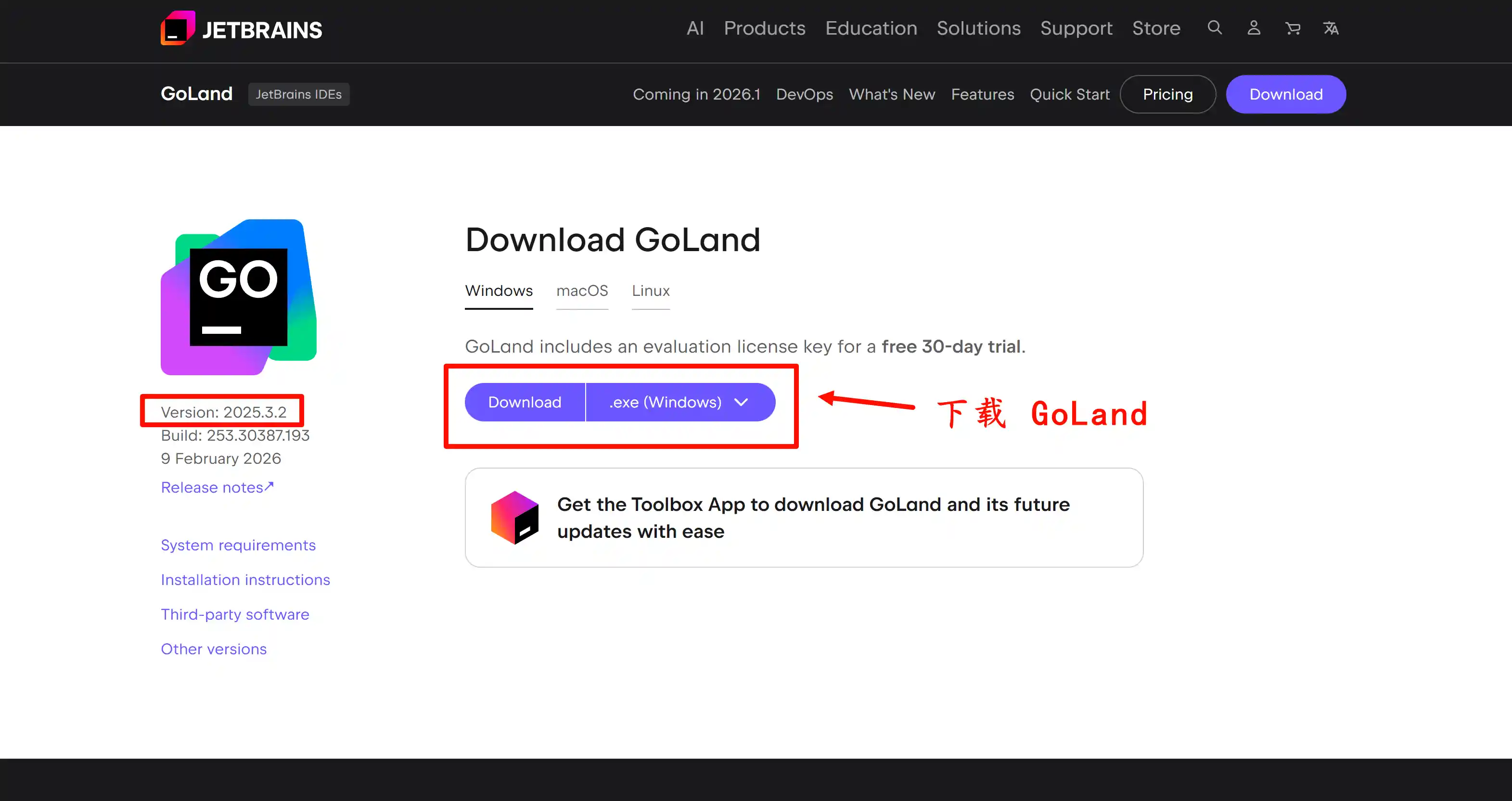Switch to the macOS tab

click(x=582, y=291)
